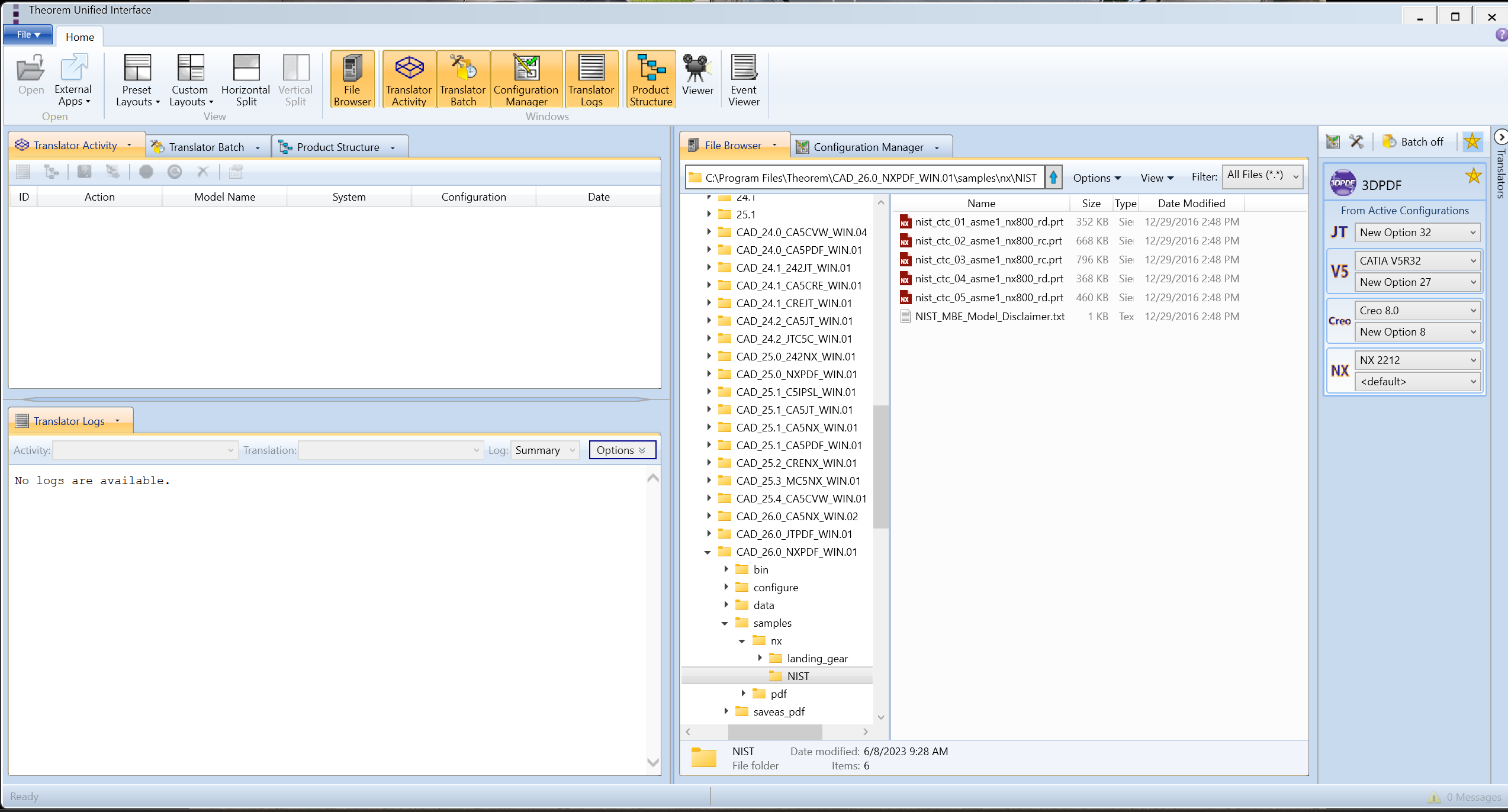The height and width of the screenshot is (812, 1508).
Task: Click favorites star in translators toolbar
Action: point(1472,141)
